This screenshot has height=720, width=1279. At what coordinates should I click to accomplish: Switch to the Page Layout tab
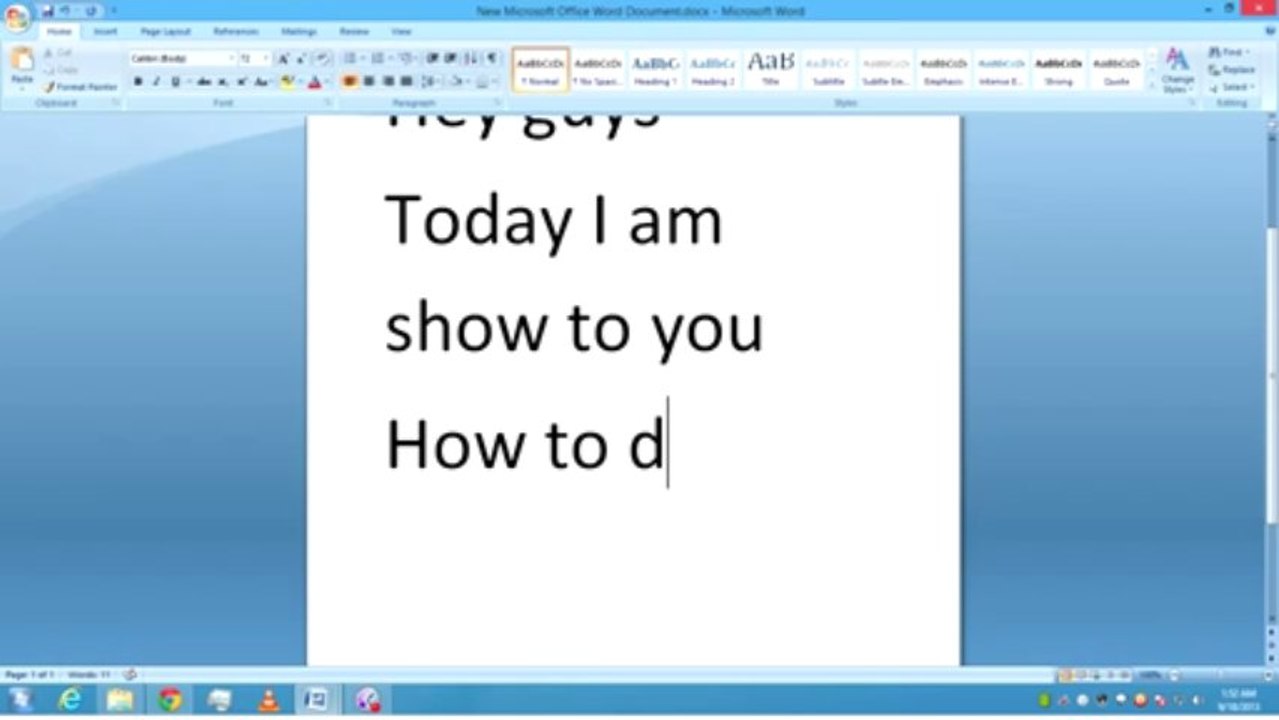point(165,32)
